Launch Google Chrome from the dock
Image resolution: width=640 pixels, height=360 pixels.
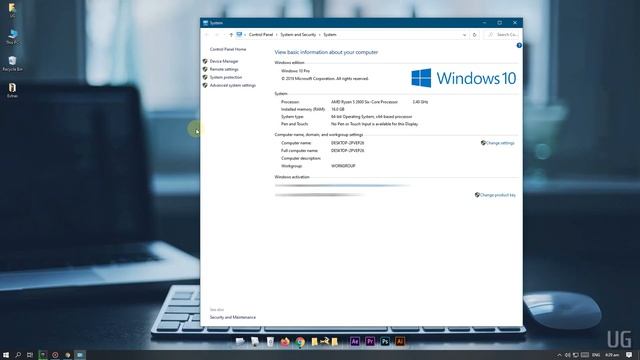pos(300,342)
